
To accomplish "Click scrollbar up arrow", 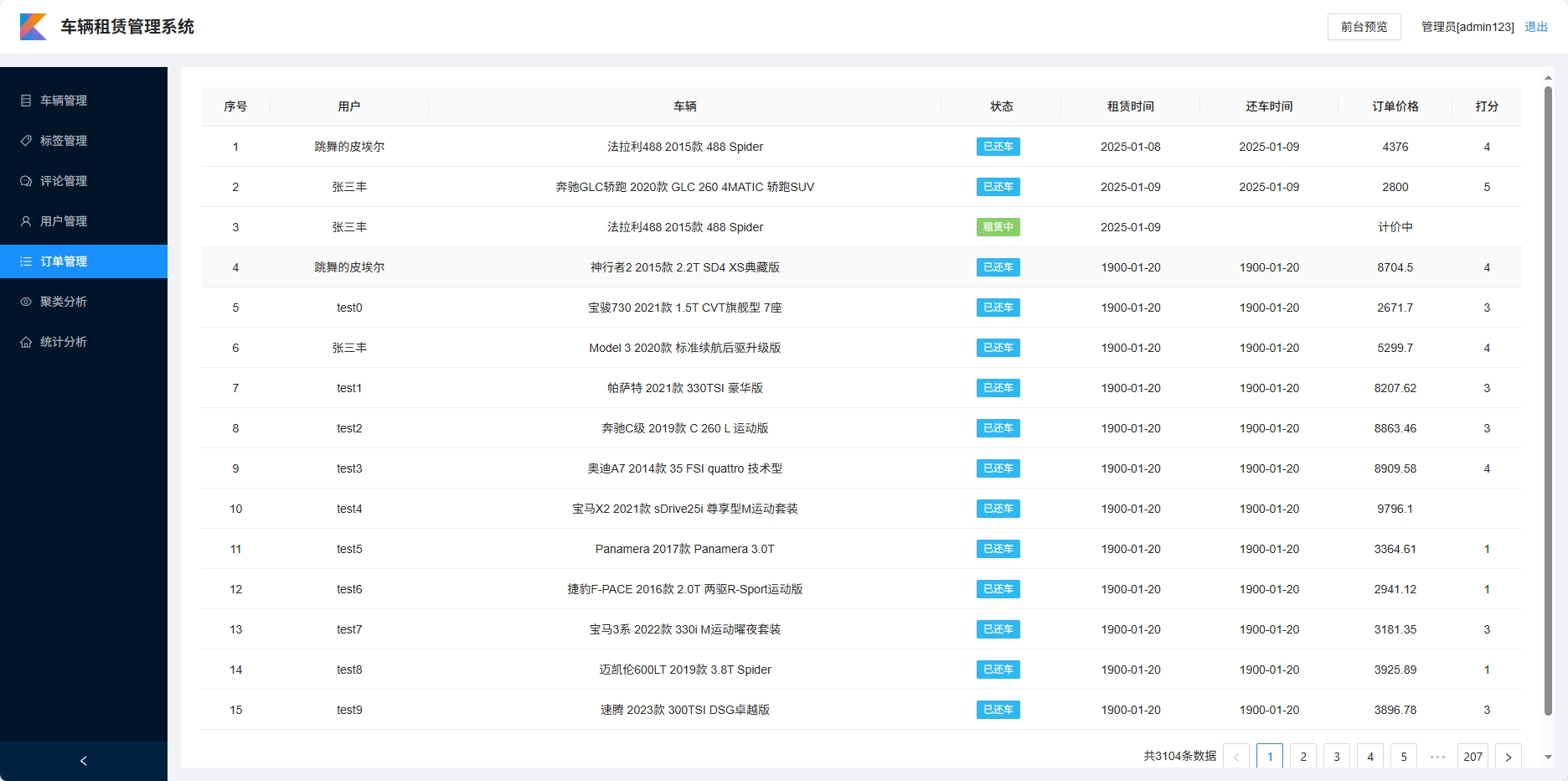I will point(1548,78).
